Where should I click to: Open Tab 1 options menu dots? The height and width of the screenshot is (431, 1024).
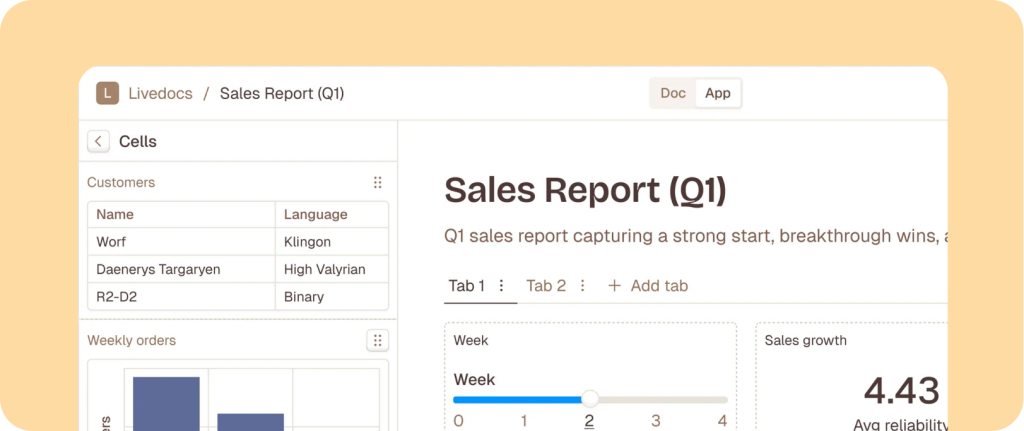[502, 286]
